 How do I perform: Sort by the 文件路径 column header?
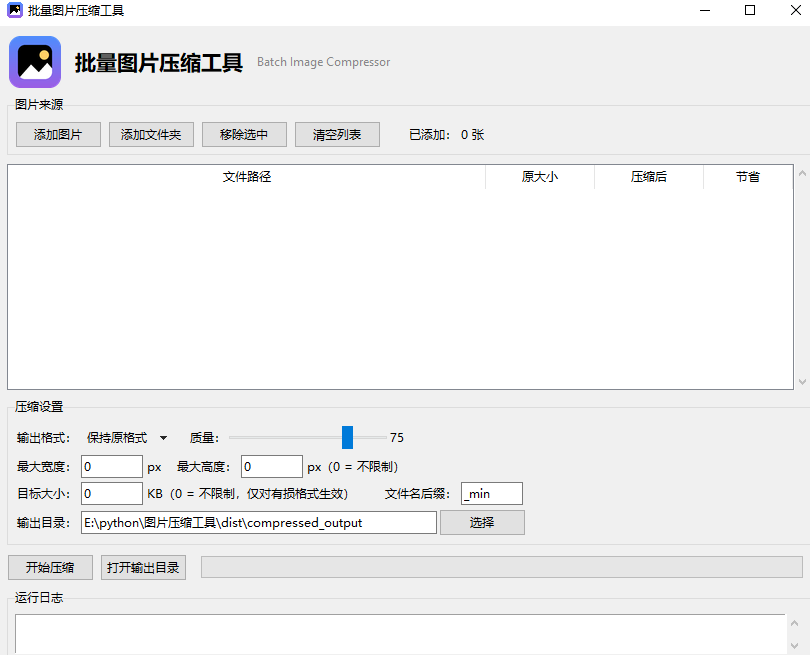pyautogui.click(x=247, y=177)
